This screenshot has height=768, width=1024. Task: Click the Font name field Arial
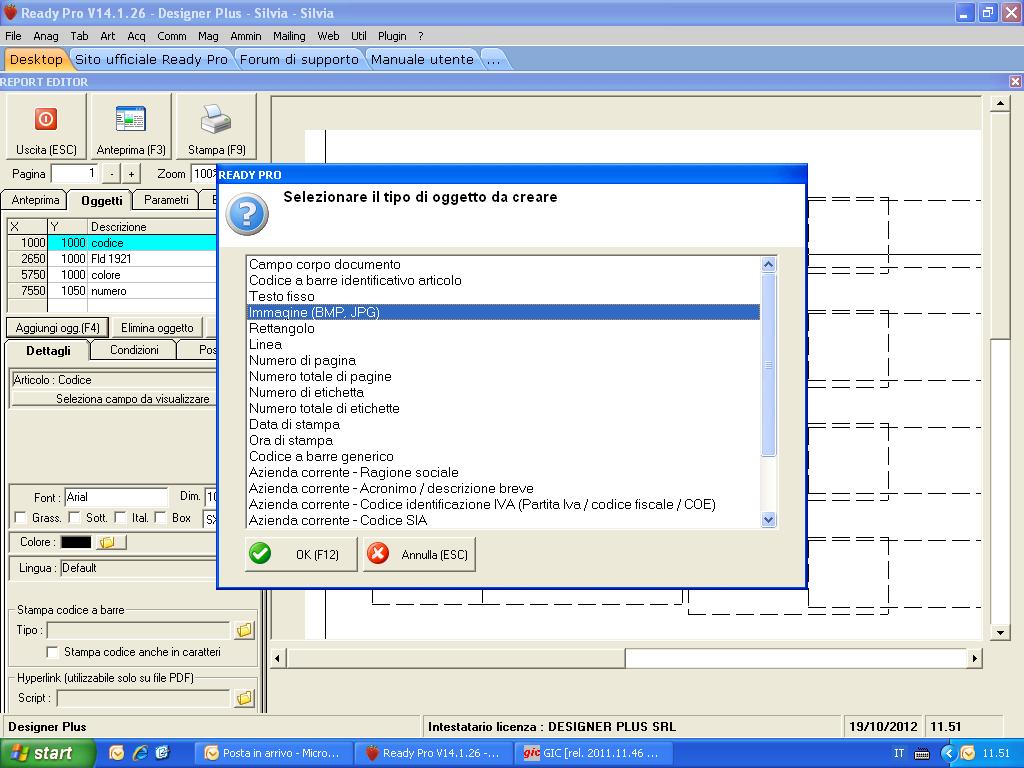point(116,497)
